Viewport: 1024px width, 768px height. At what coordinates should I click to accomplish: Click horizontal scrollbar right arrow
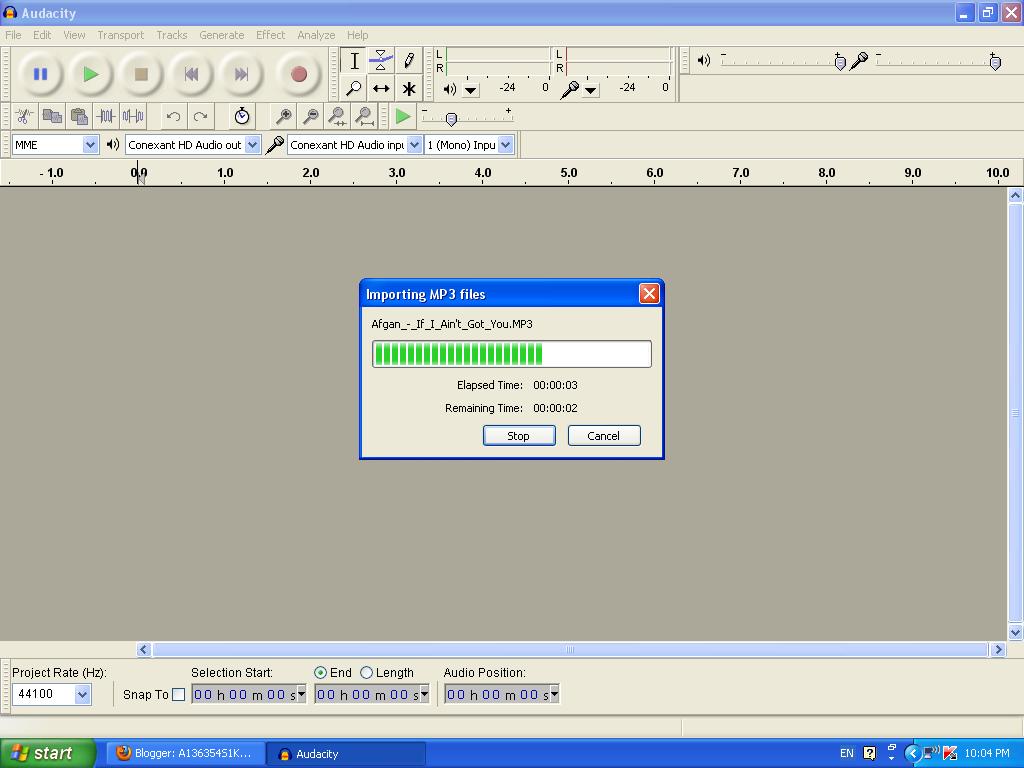[x=998, y=649]
